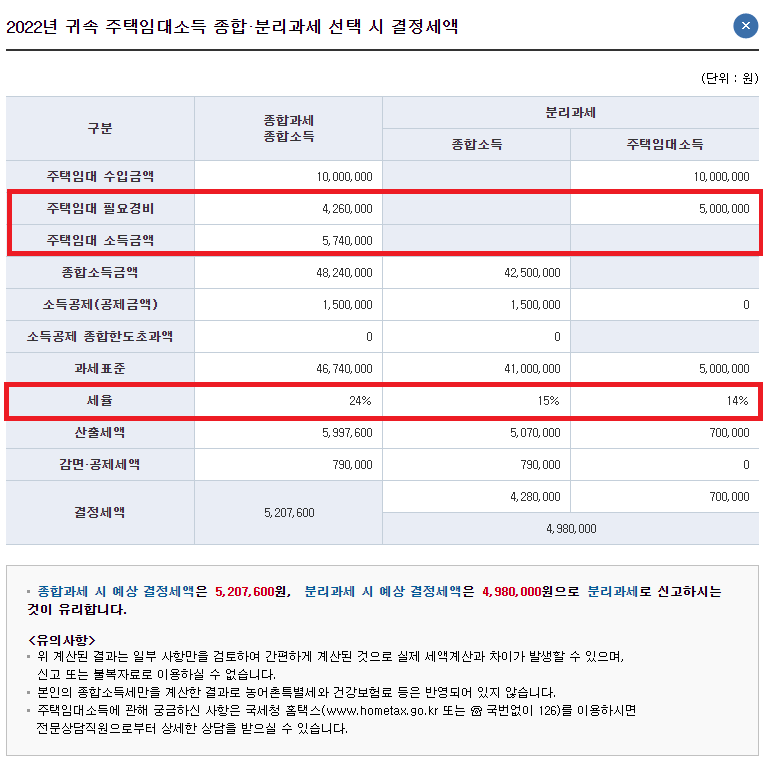
Task: Select the 42,500,000 종합소득금액 value
Action: tap(532, 273)
